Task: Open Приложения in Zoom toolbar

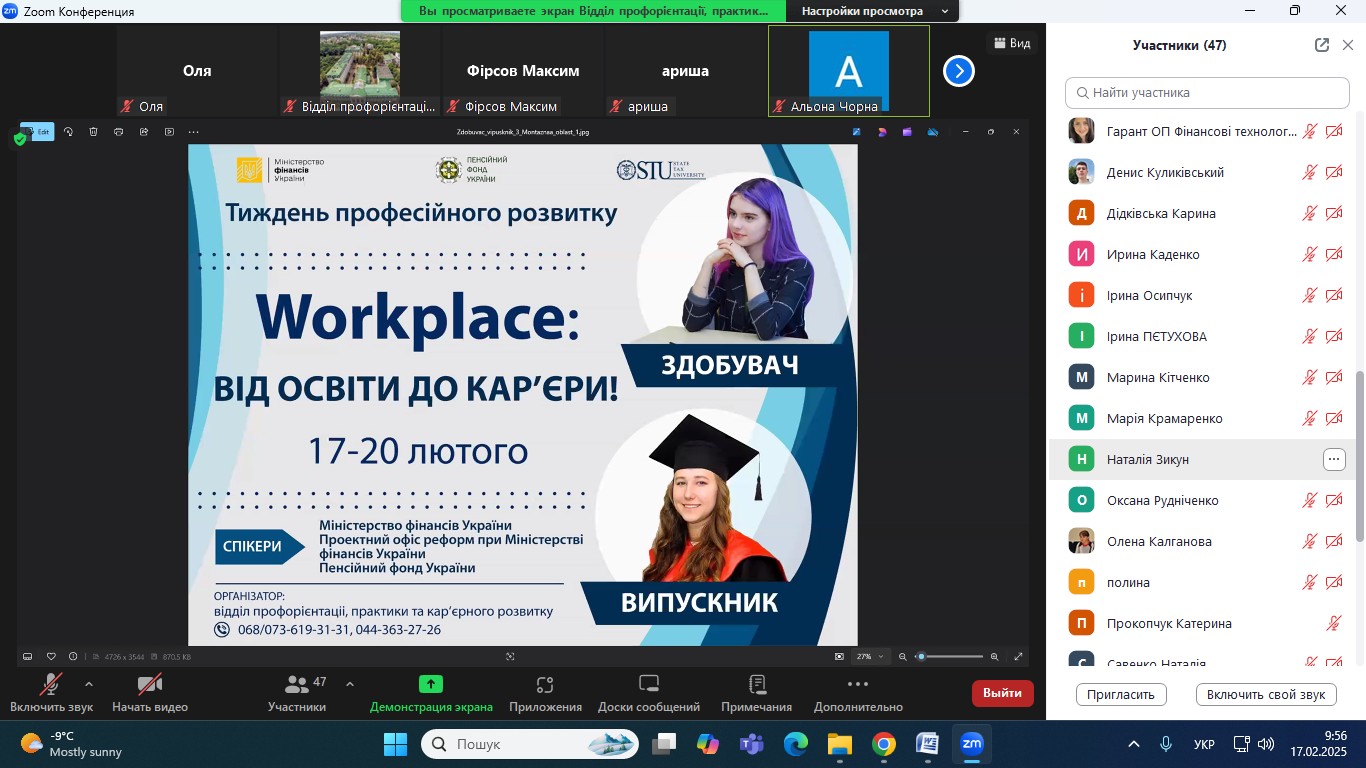Action: 545,693
